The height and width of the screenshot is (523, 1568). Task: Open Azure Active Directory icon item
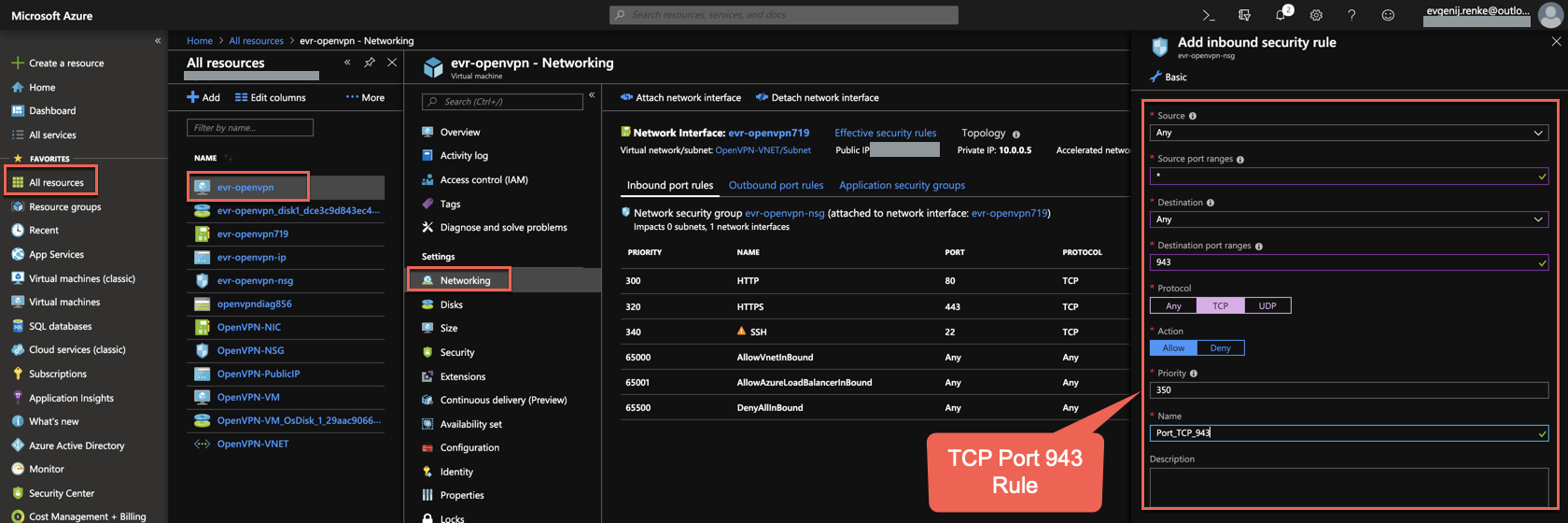(18, 445)
